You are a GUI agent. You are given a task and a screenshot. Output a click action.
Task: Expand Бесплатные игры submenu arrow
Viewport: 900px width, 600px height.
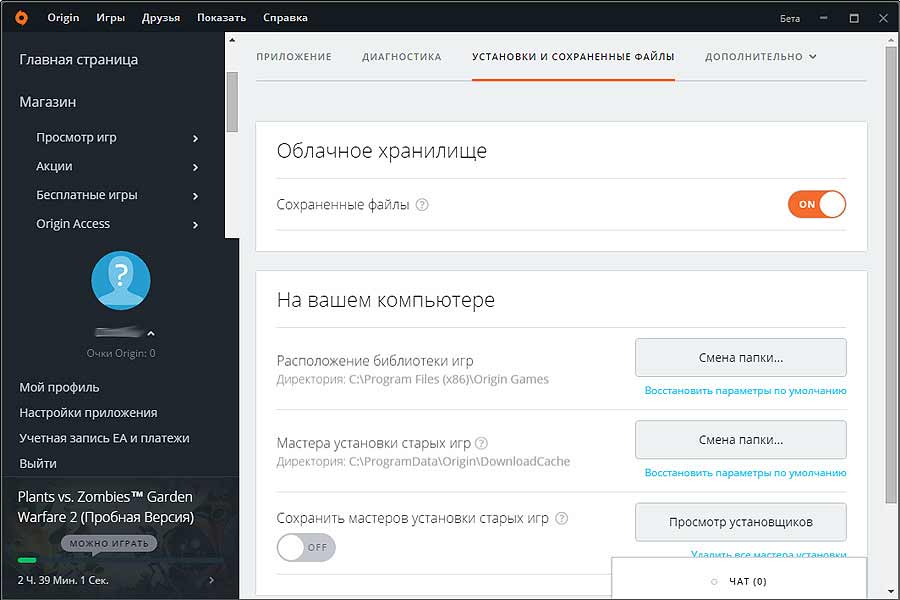tap(195, 196)
